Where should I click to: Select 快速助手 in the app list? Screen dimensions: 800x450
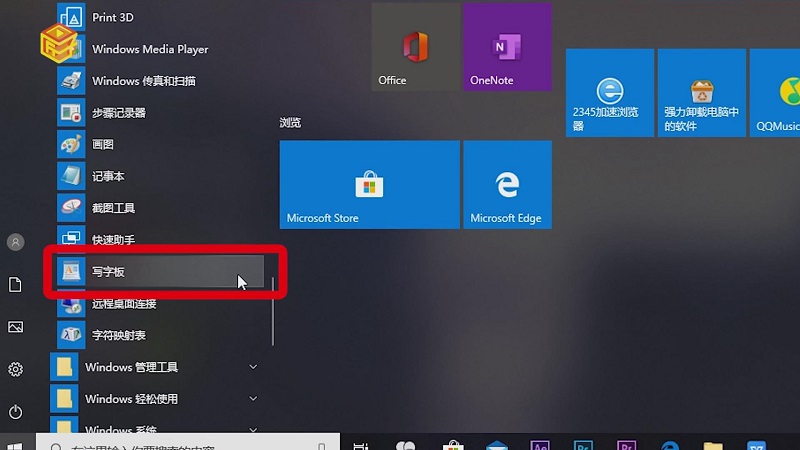113,240
